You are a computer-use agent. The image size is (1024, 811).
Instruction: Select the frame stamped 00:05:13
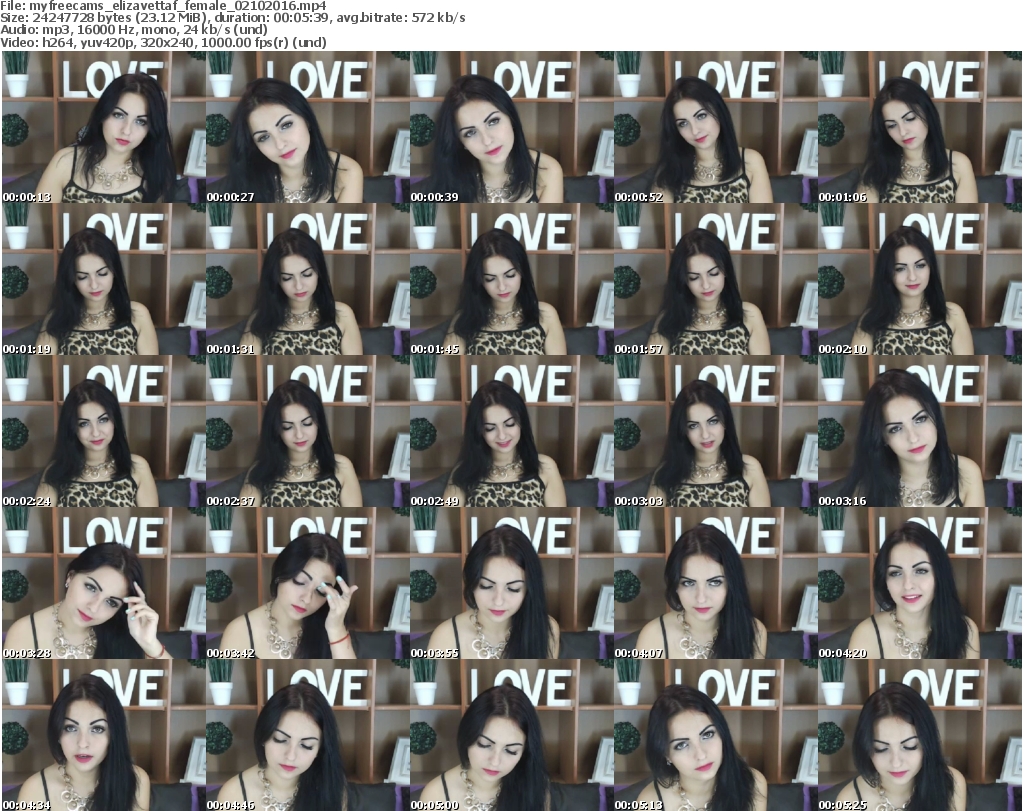click(x=716, y=735)
